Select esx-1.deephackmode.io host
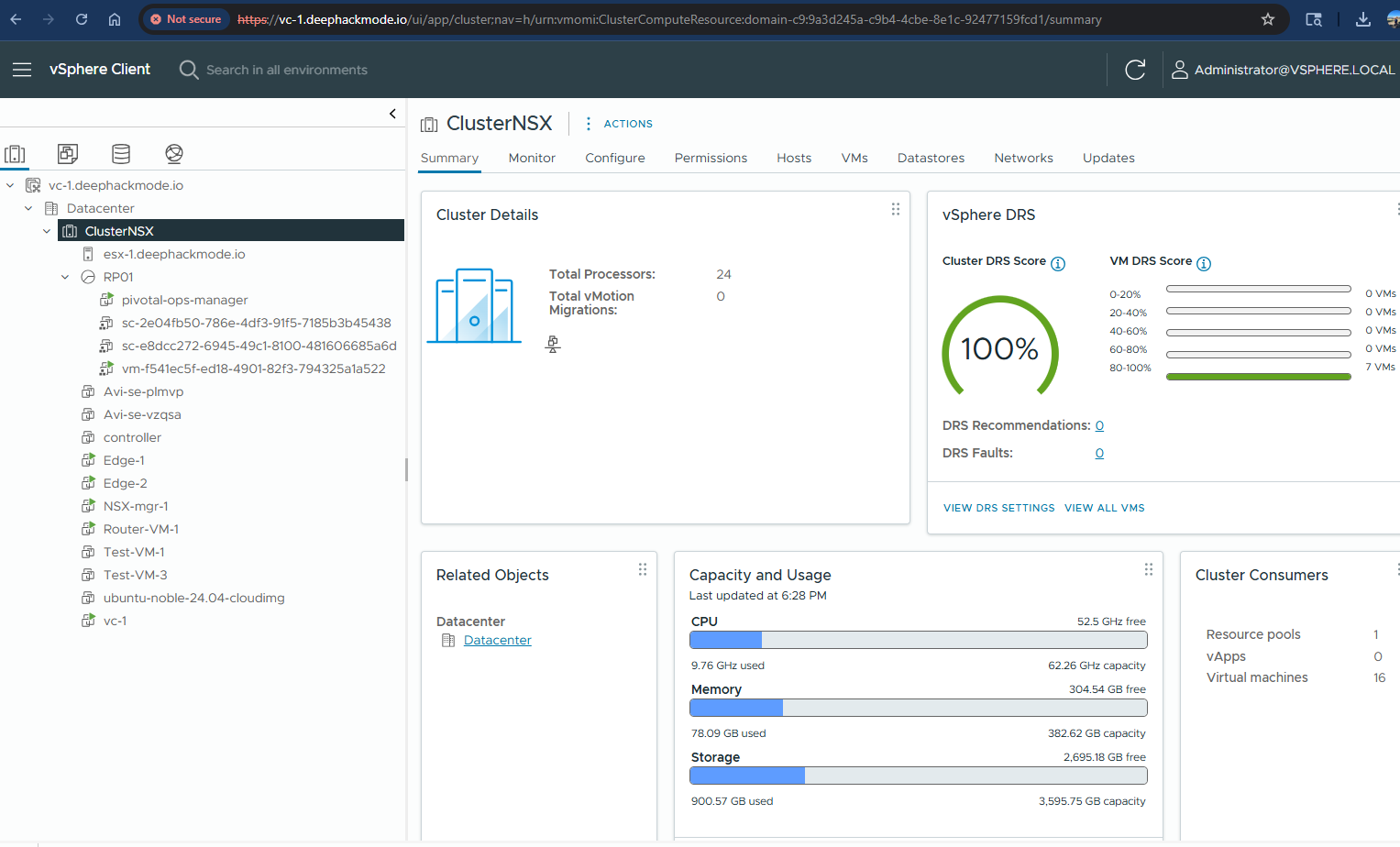The image size is (1400, 847). click(174, 254)
